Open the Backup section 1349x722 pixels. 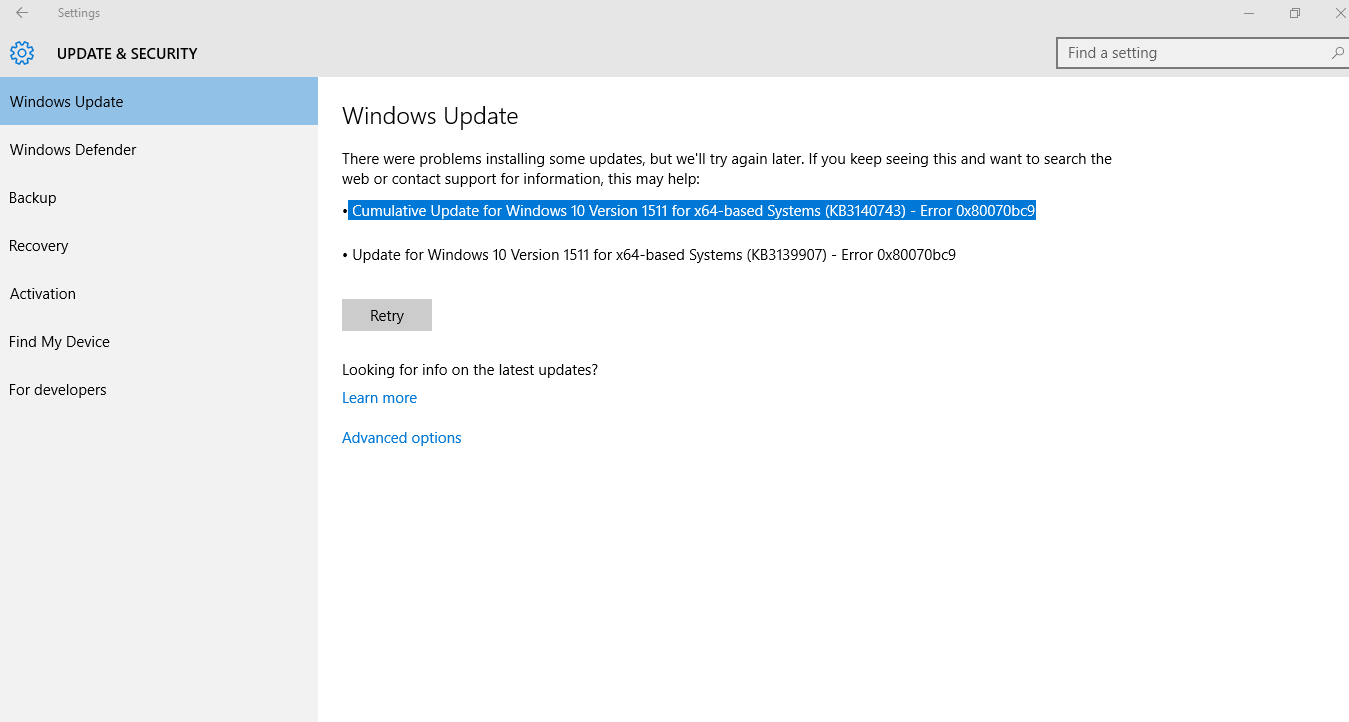159,197
